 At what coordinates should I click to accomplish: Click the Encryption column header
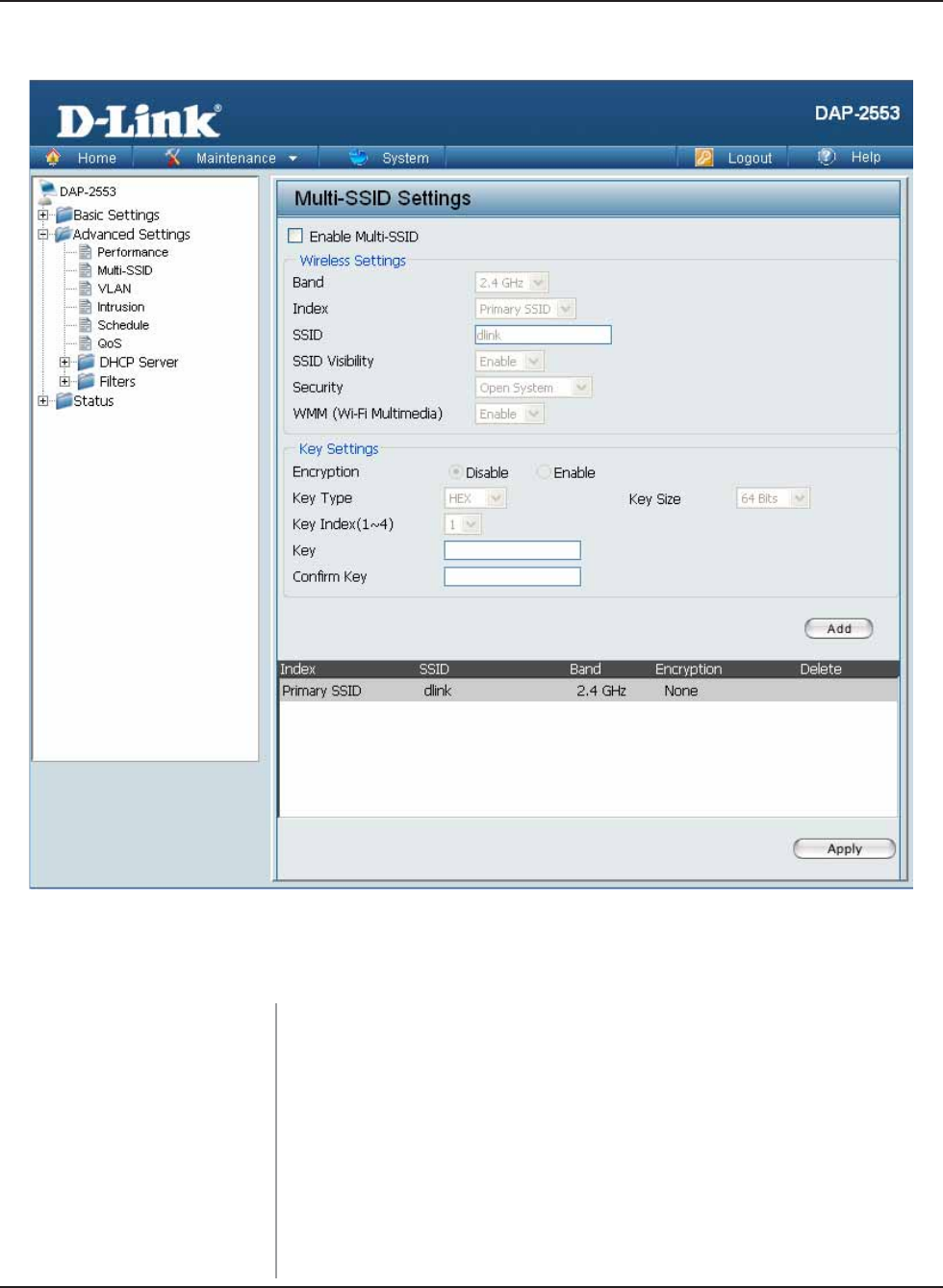688,669
